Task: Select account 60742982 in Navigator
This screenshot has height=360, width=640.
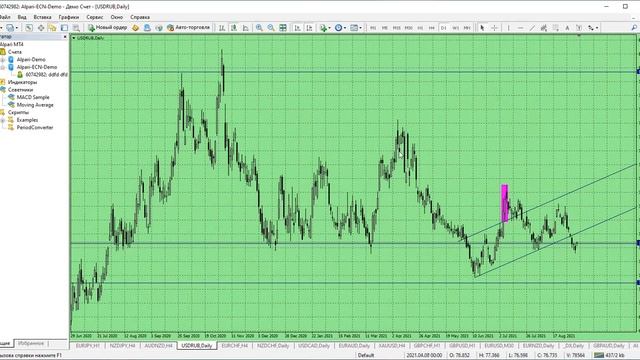Action: pyautogui.click(x=46, y=75)
